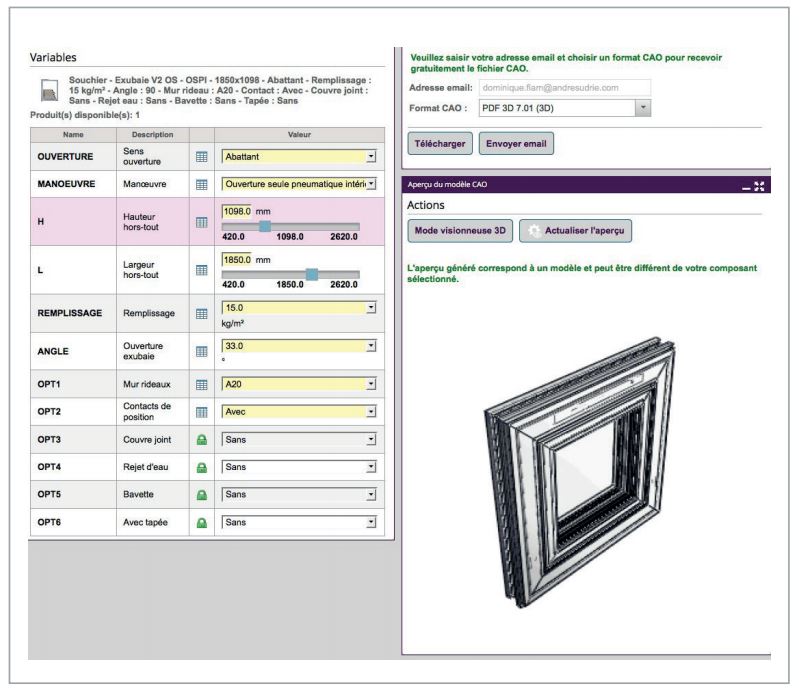Image resolution: width=799 pixels, height=692 pixels.
Task: Click the OPT6 name cell
Action: point(73,522)
